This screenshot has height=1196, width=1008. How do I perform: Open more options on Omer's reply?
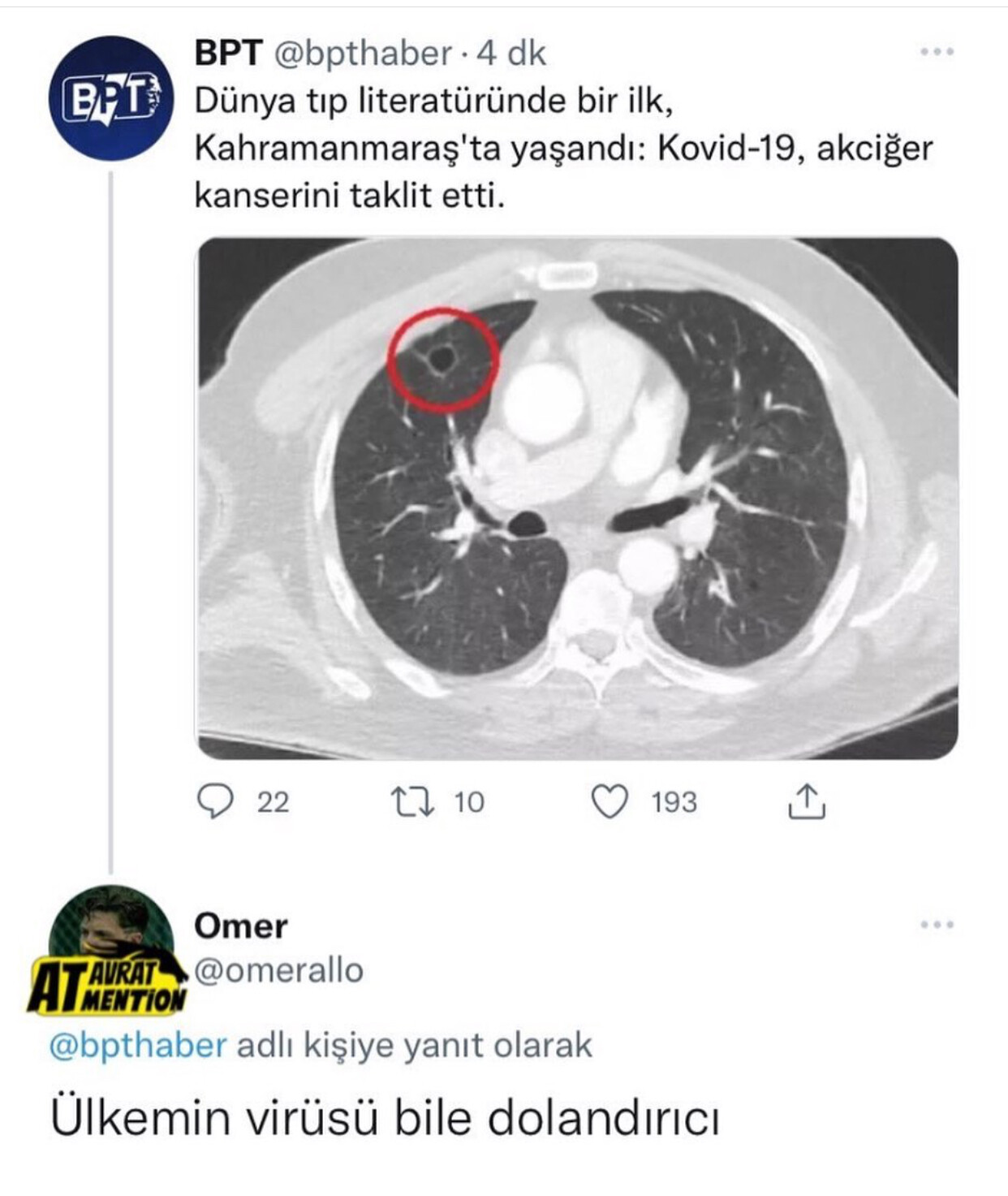click(x=937, y=925)
